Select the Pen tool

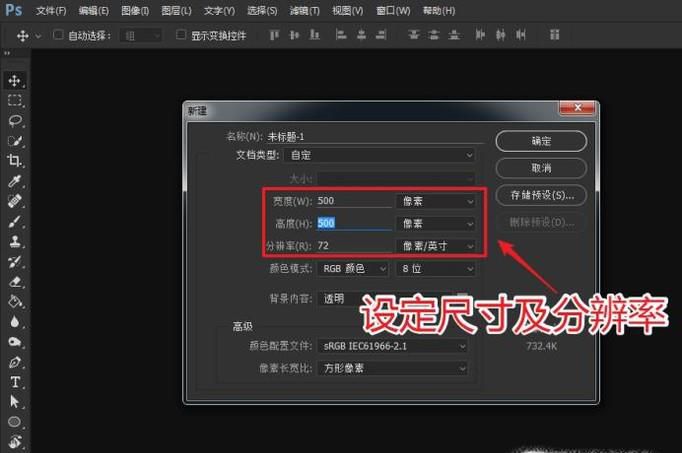point(15,362)
